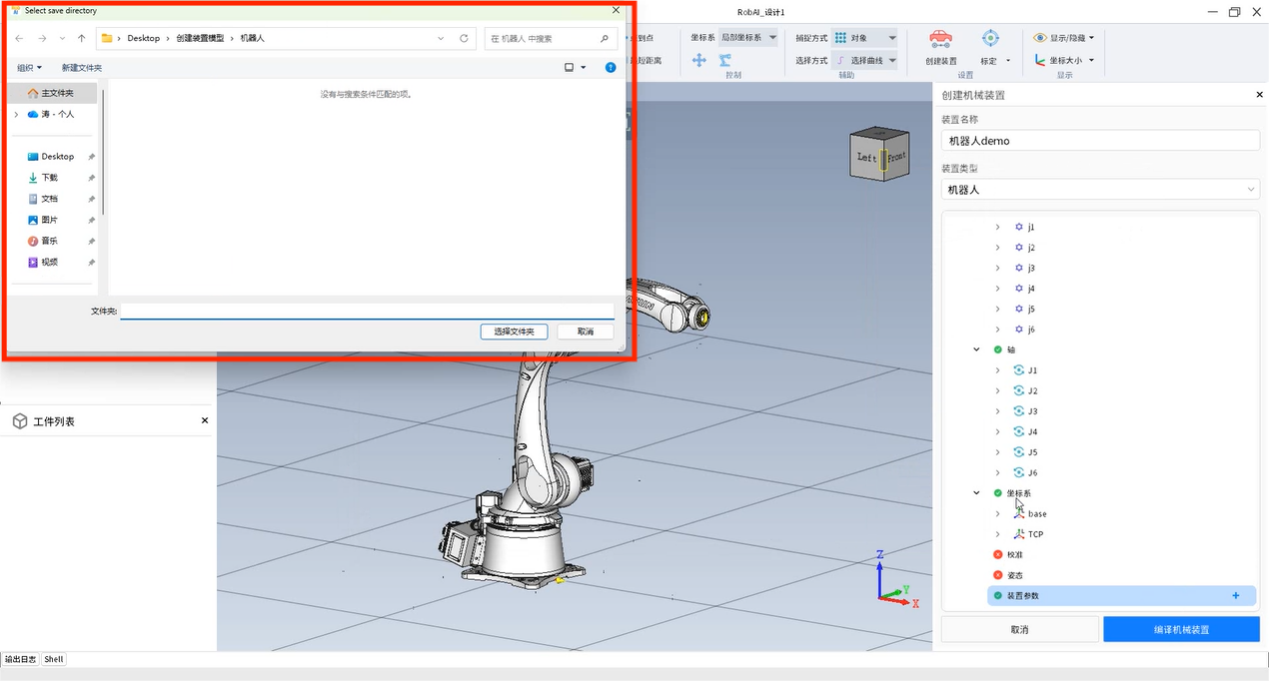Click the 编译机械装置 button
This screenshot has width=1269, height=681.
tap(1181, 629)
